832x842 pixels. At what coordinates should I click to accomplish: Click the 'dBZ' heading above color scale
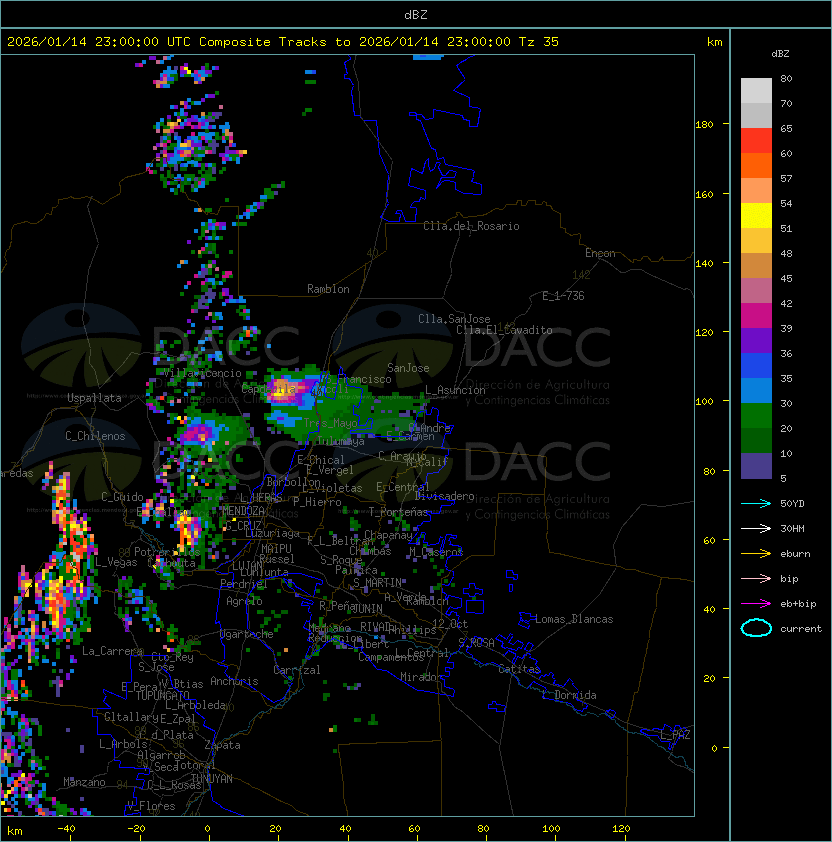pos(780,54)
